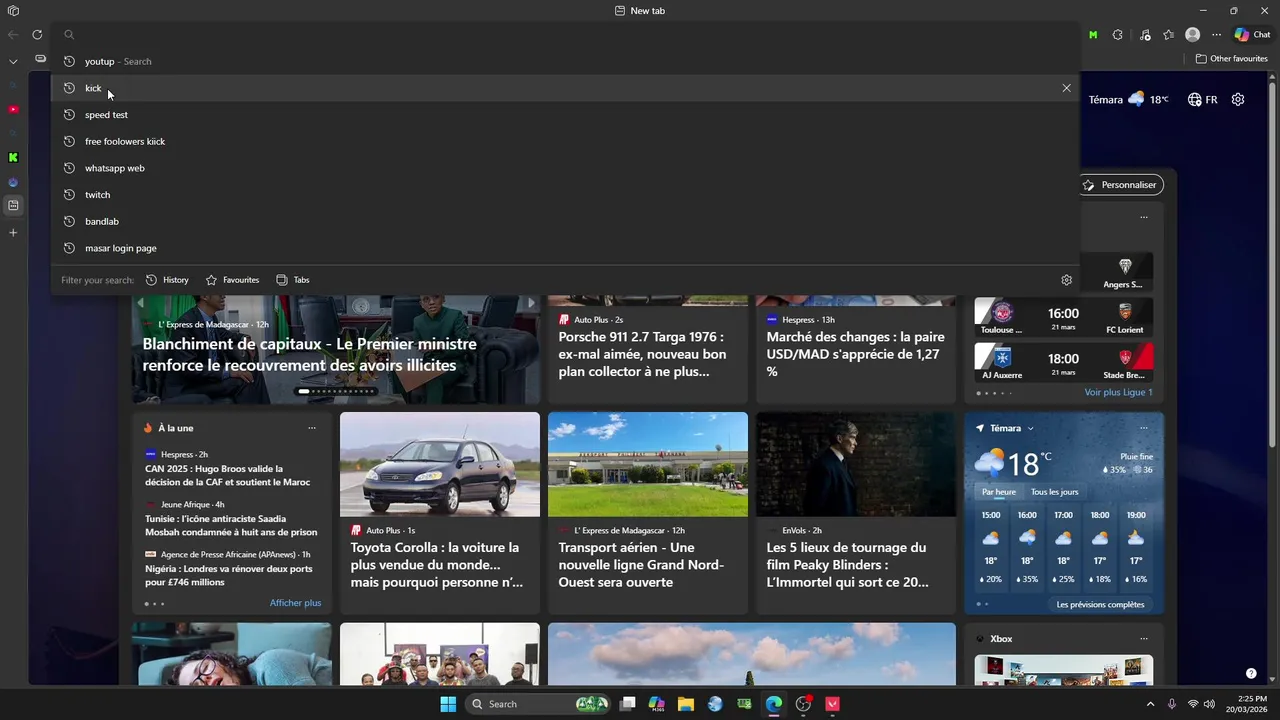
Task: Open the YouTube vertical tab
Action: [x=13, y=109]
